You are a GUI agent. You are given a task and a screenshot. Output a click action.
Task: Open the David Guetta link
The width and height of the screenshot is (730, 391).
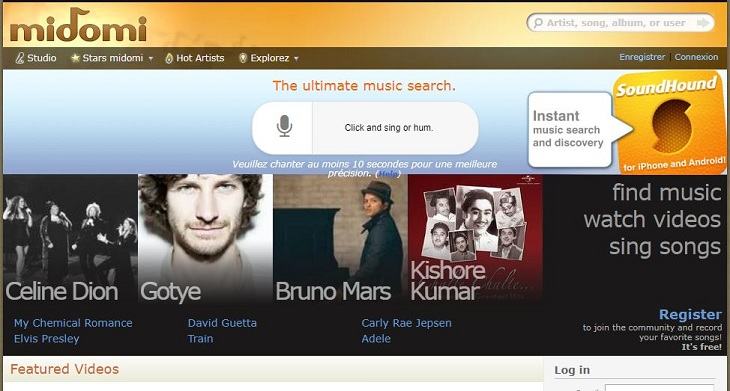pyautogui.click(x=222, y=323)
